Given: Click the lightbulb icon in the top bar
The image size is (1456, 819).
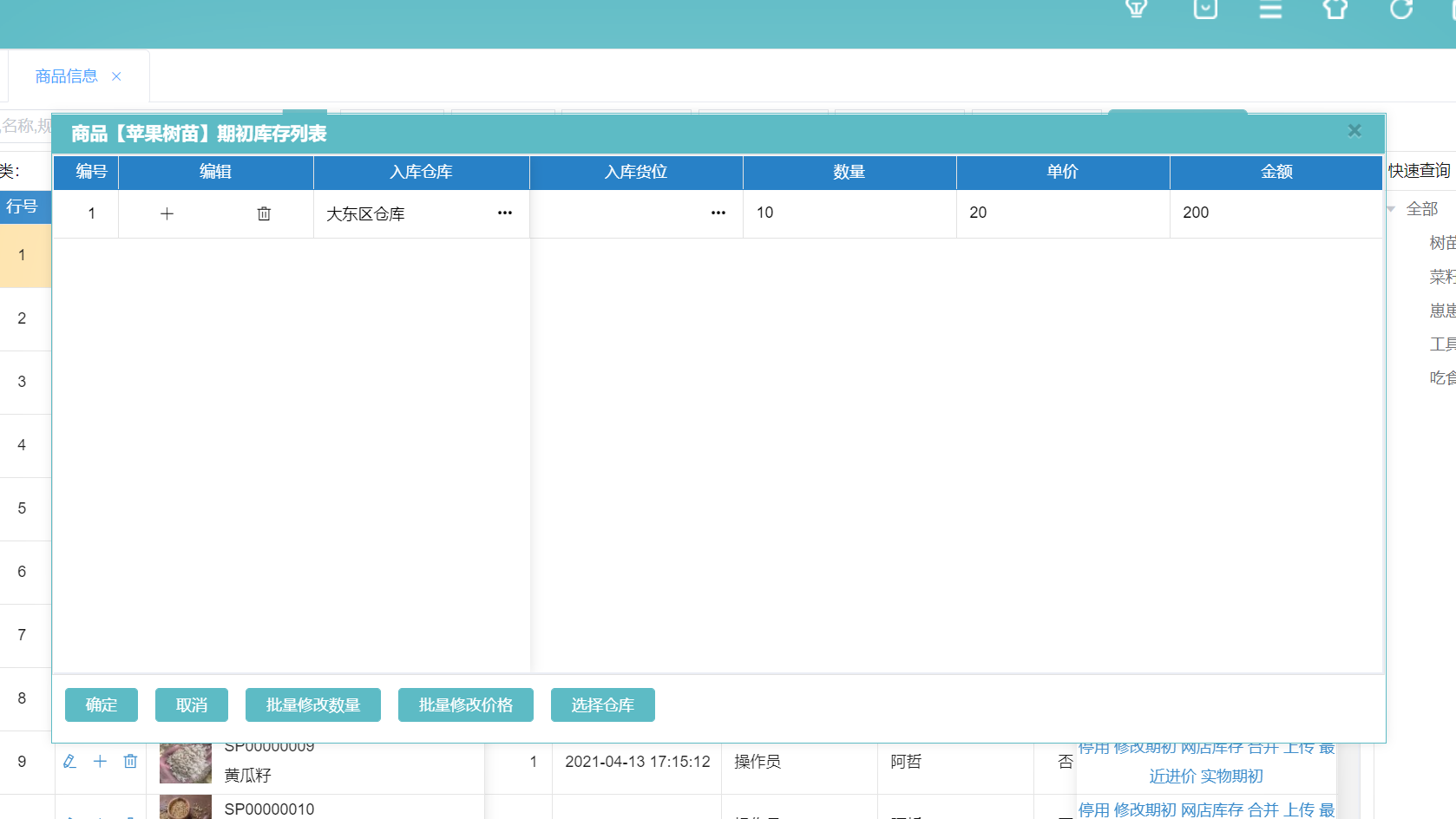Looking at the screenshot, I should coord(1136,9).
